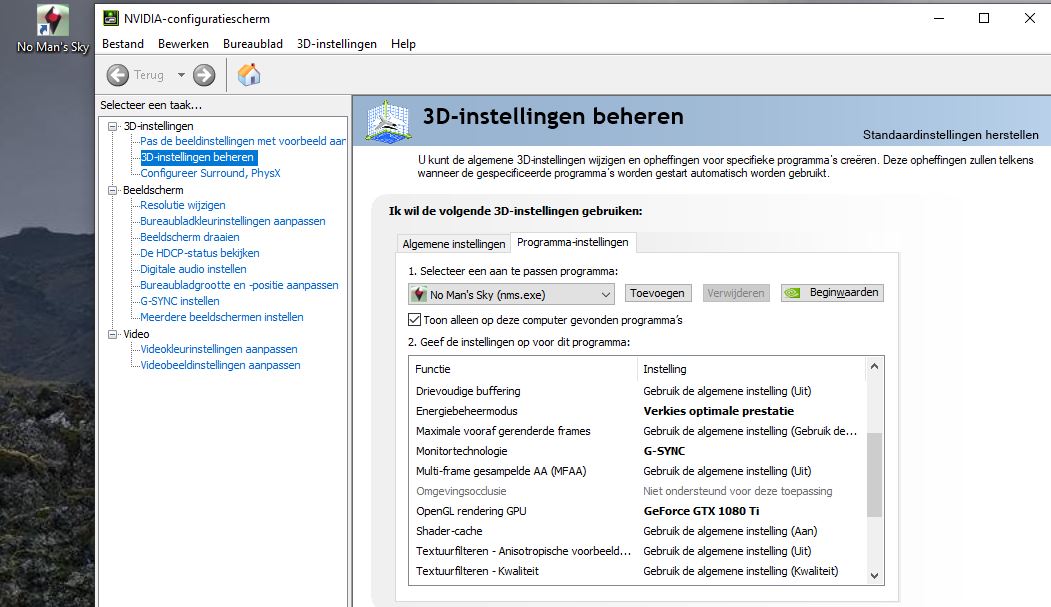This screenshot has width=1051, height=607.
Task: Select '3D-instellingen beheren' in task tree
Action: pyautogui.click(x=197, y=157)
